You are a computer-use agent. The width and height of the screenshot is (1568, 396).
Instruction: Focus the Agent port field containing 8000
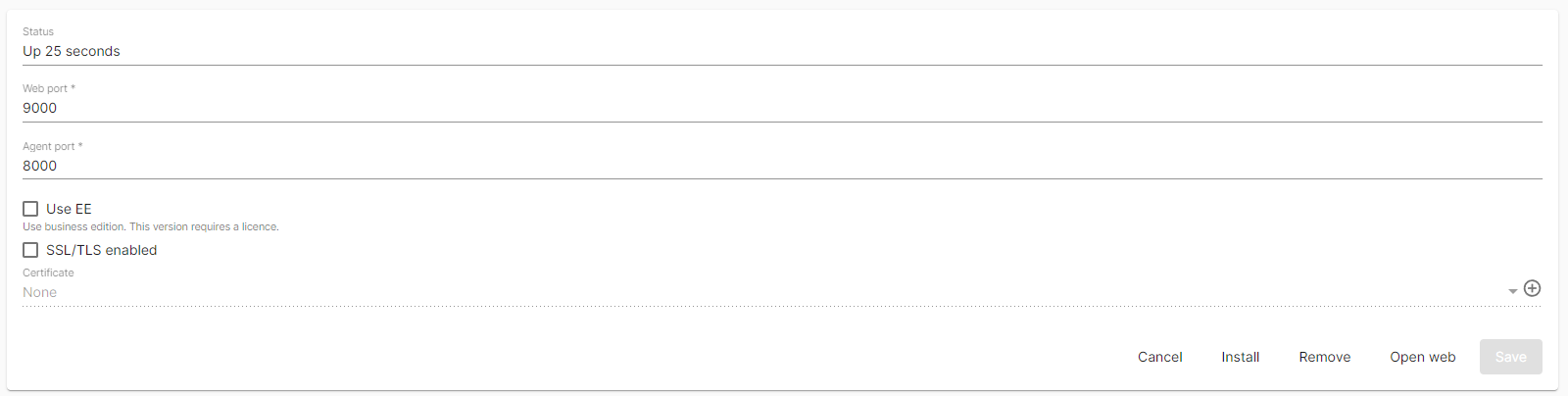[686, 166]
